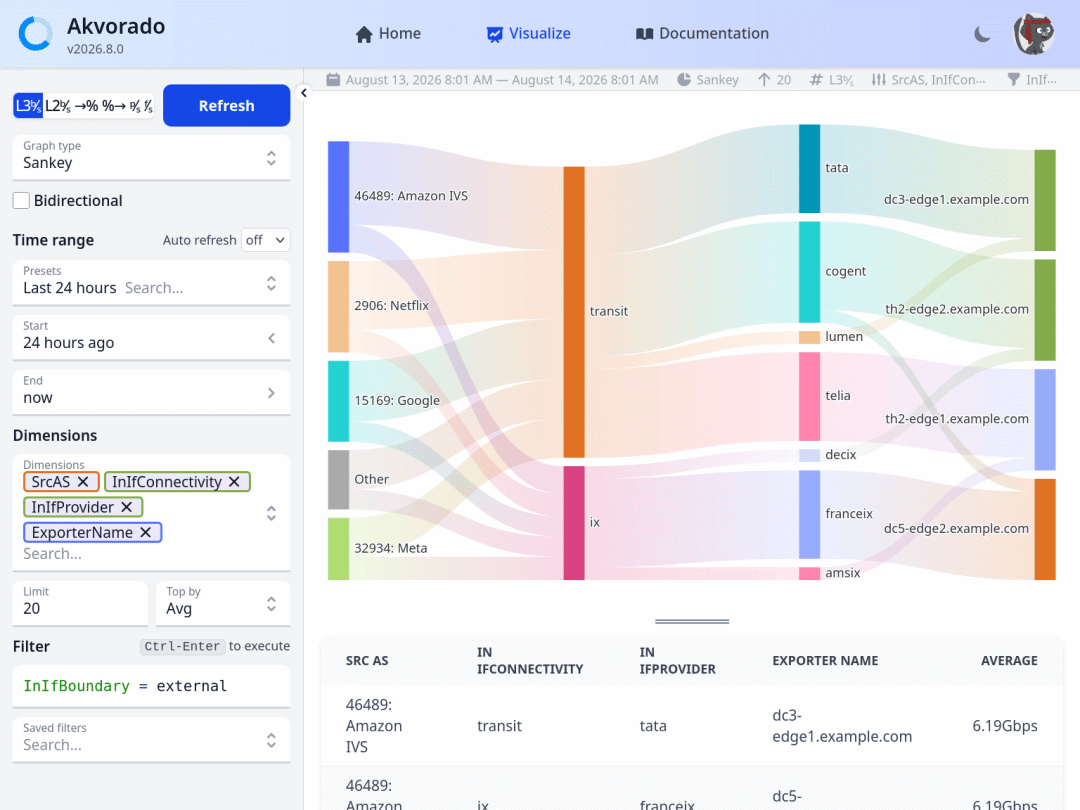Open the Auto refresh off dropdown

pyautogui.click(x=265, y=240)
